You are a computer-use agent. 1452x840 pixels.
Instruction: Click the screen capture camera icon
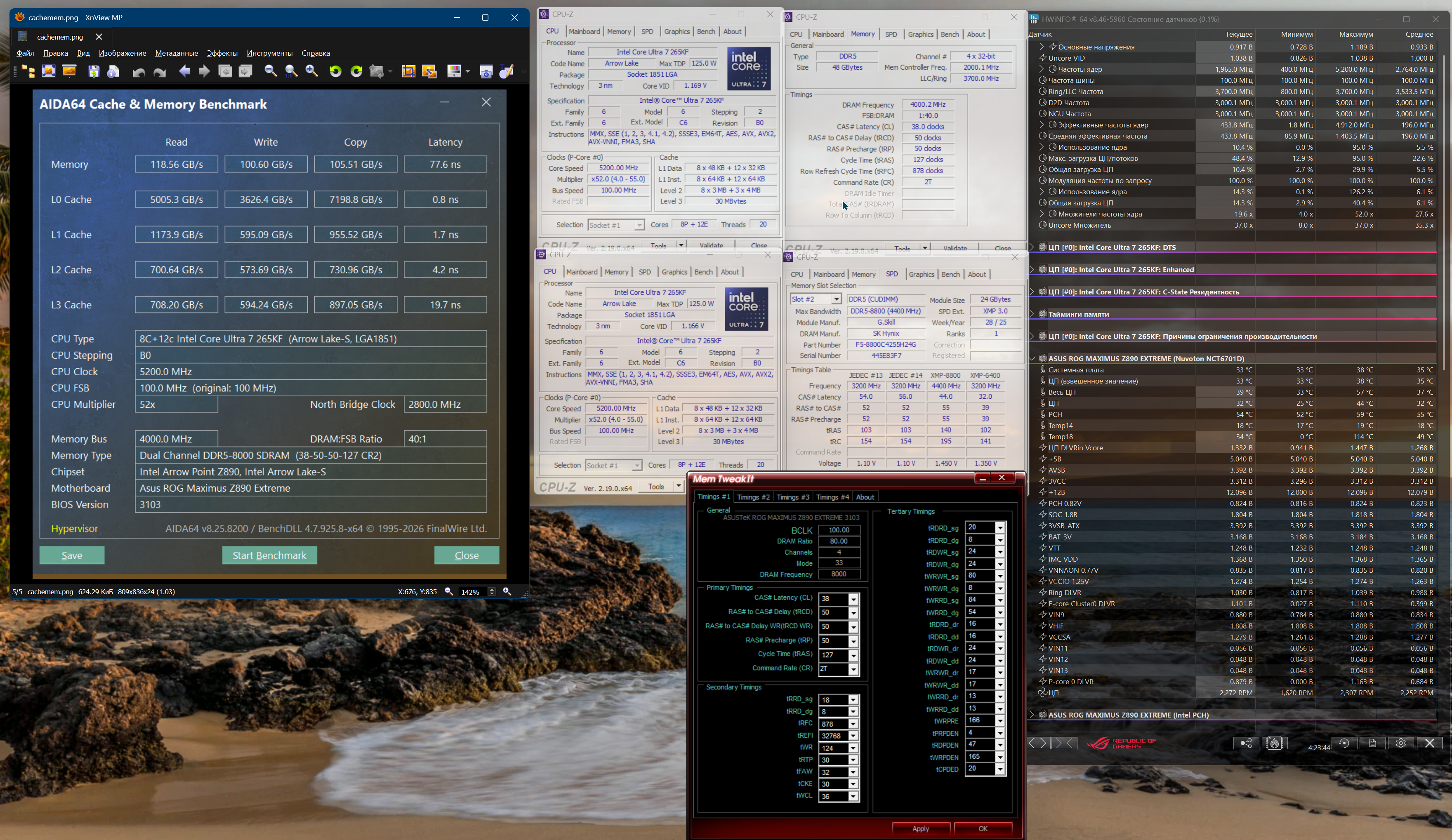pos(486,71)
